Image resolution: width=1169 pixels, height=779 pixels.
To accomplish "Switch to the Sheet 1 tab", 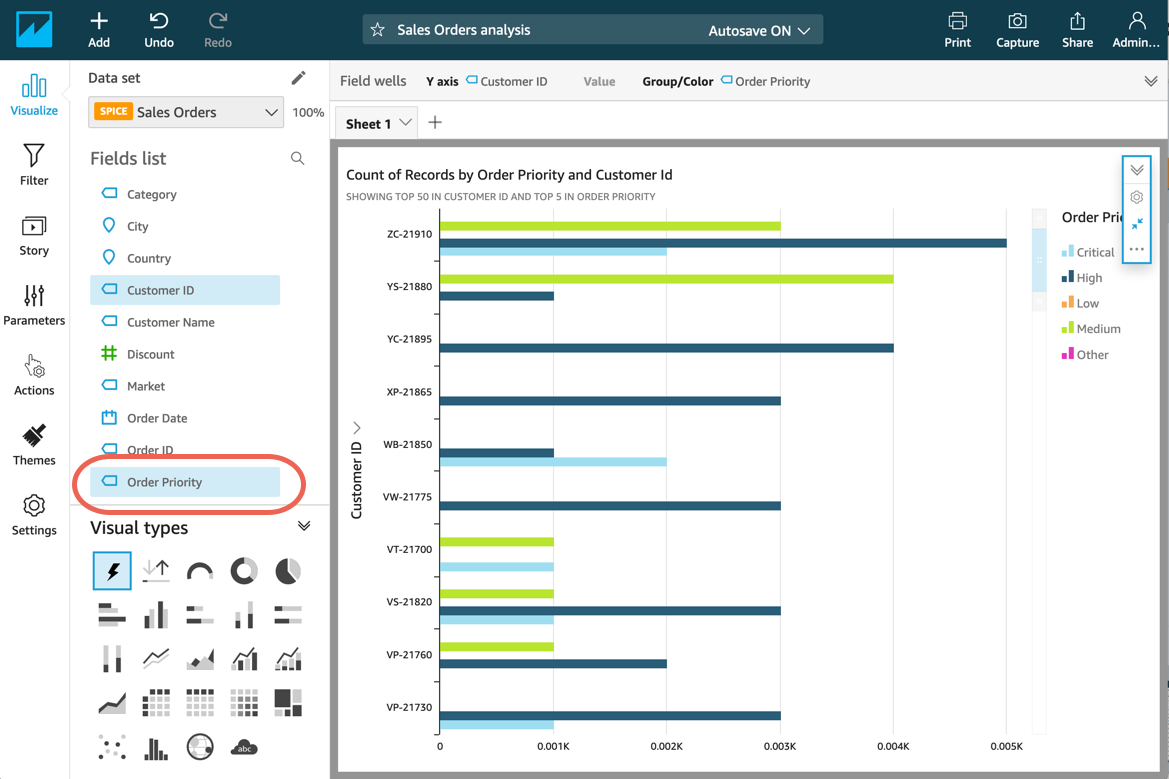I will pos(368,123).
